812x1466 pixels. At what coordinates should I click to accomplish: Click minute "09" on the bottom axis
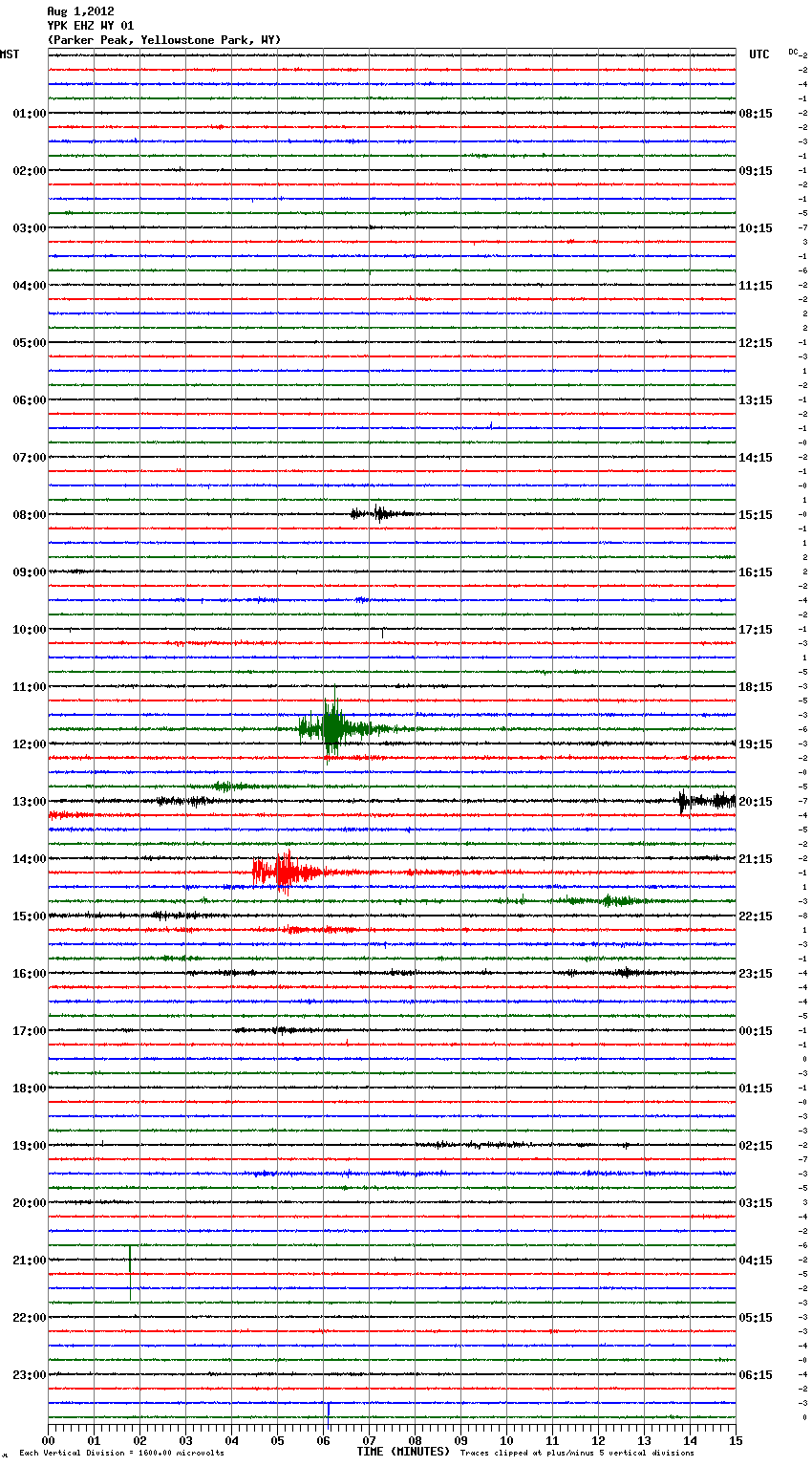[x=460, y=1440]
